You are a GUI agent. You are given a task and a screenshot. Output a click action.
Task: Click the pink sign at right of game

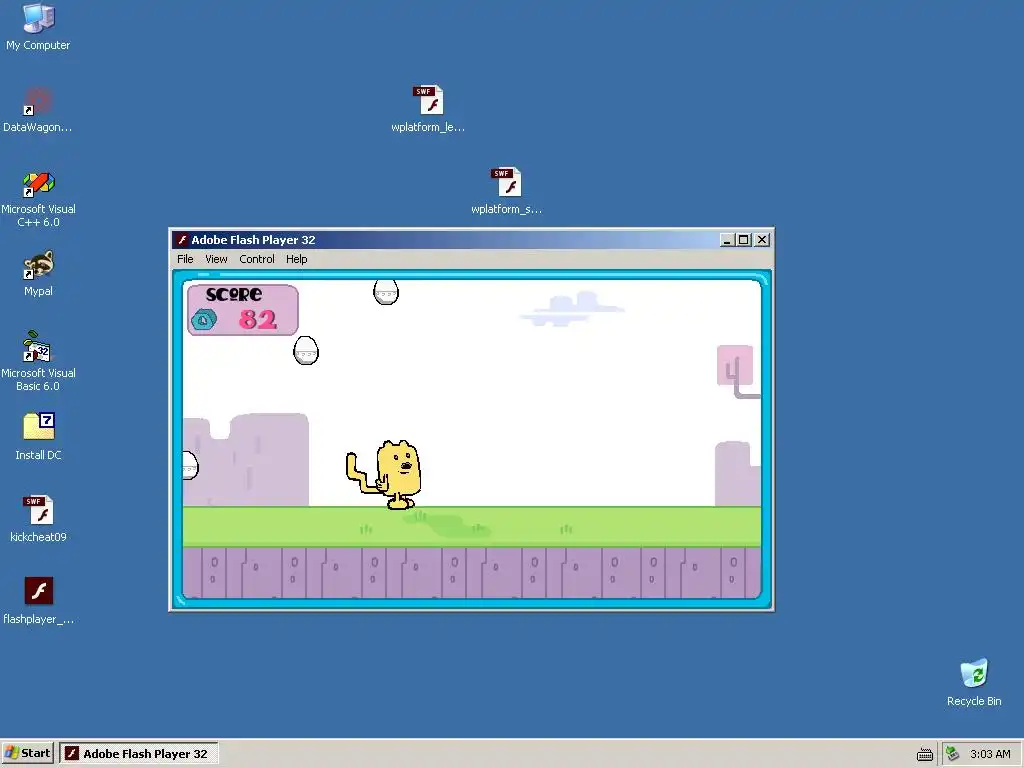click(x=735, y=365)
